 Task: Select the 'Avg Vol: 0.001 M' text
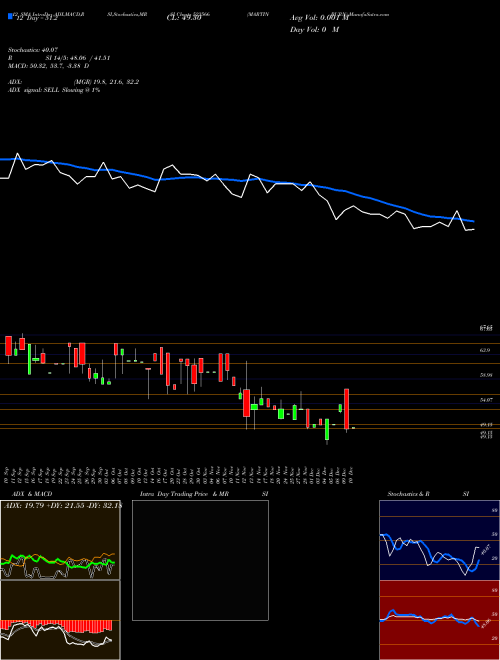pyautogui.click(x=319, y=18)
